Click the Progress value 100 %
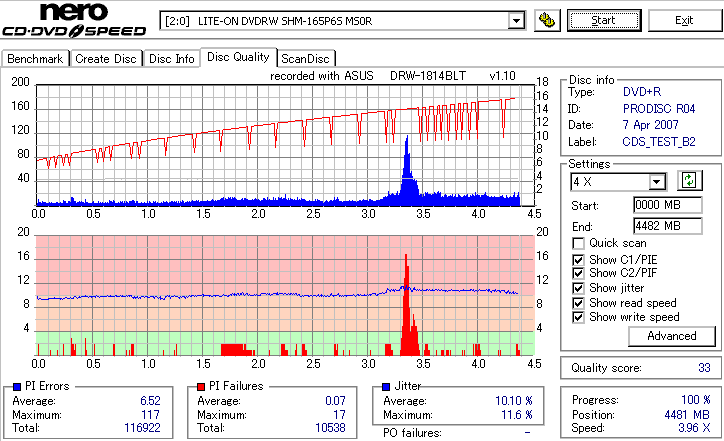 click(696, 400)
